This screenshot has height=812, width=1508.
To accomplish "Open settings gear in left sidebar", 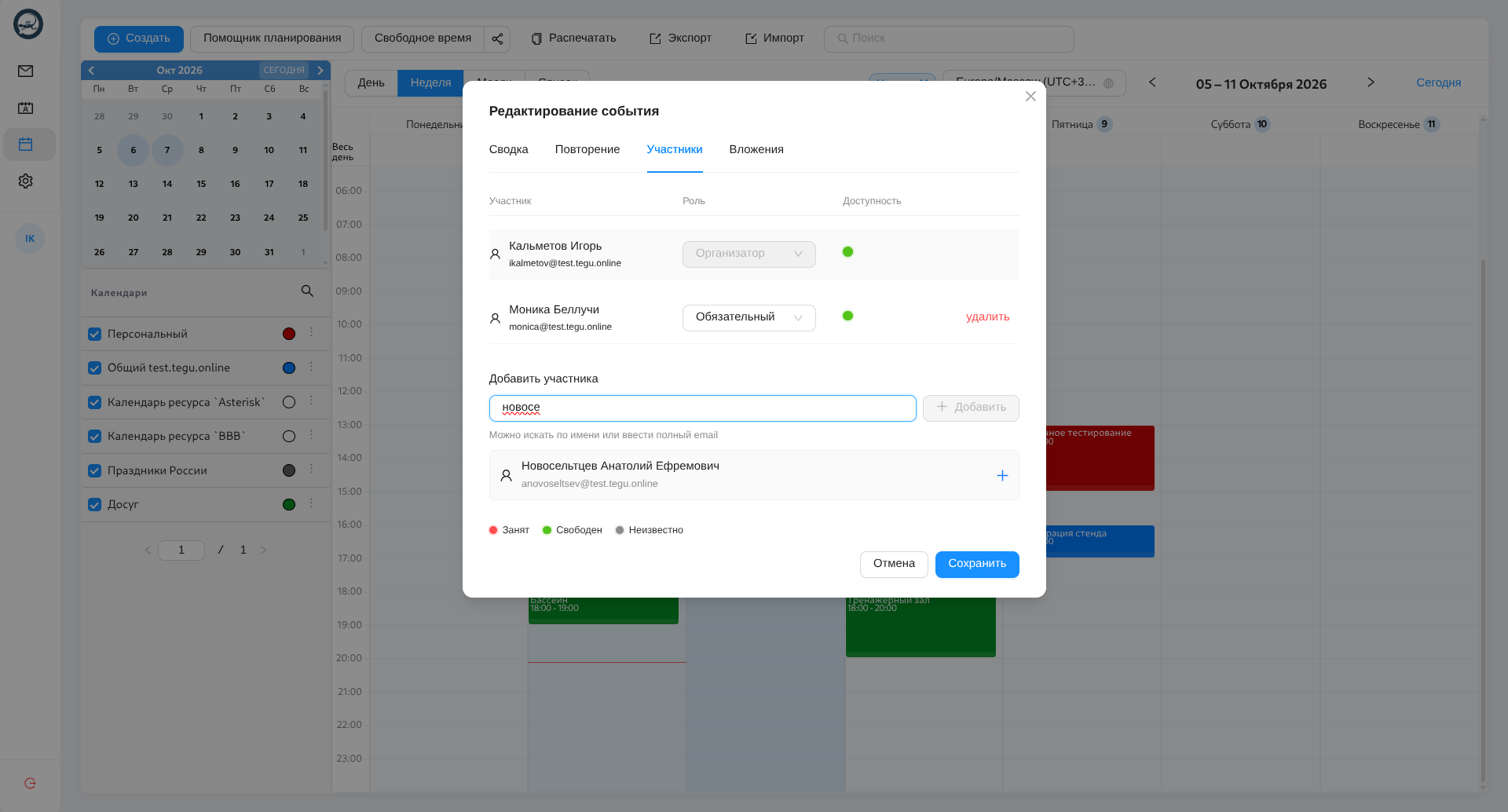I will (x=26, y=181).
